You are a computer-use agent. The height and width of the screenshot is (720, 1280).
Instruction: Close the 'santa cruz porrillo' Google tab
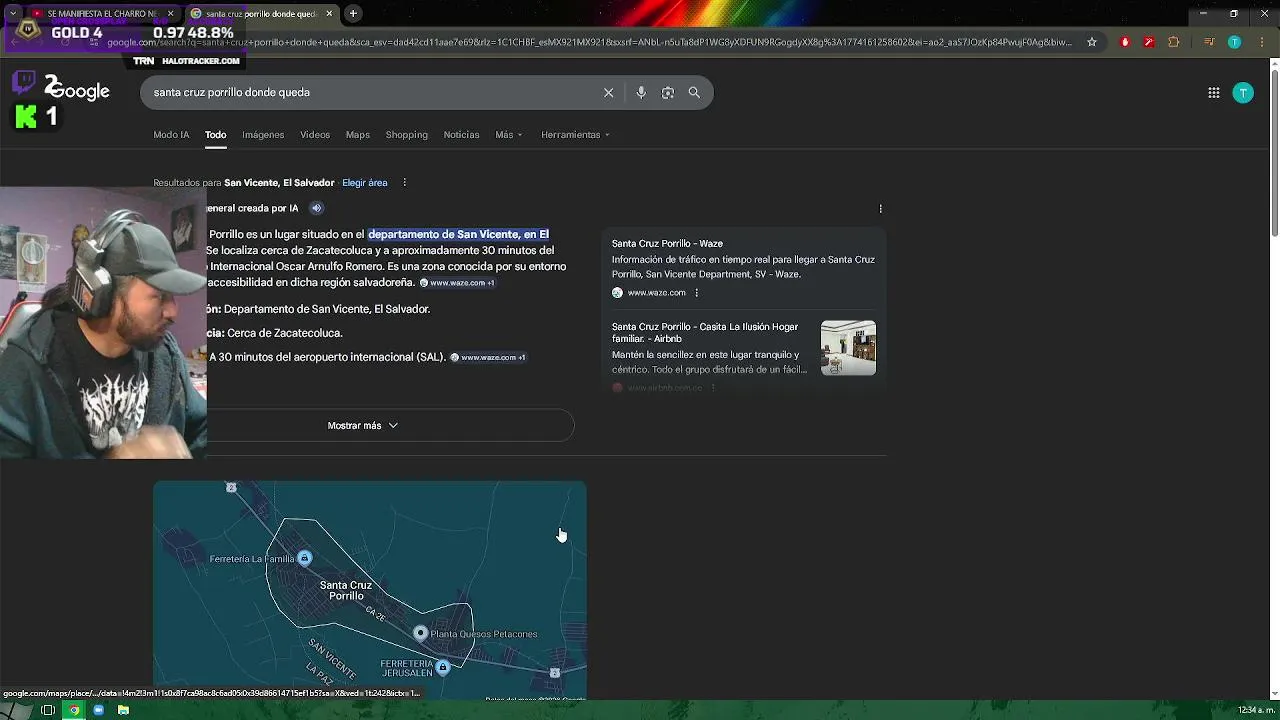click(329, 14)
